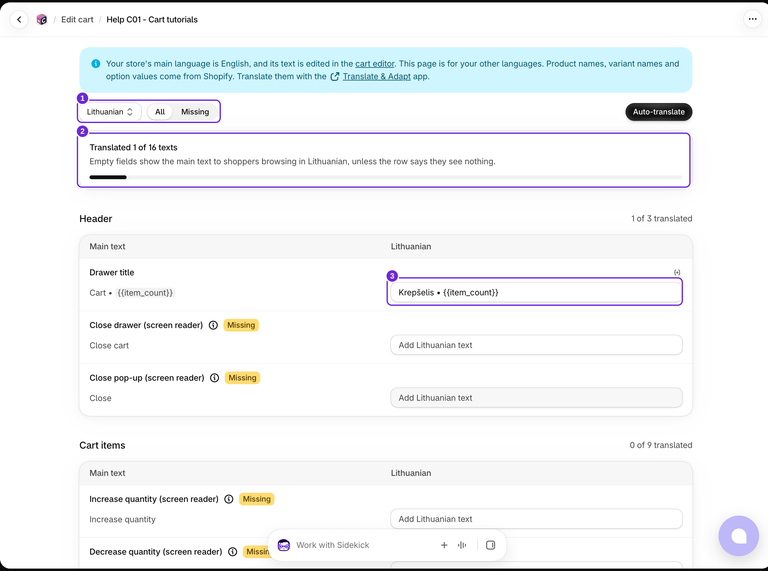Viewport: 768px width, 571px height.
Task: Click the Help C01 - Cart tutorials breadcrumb
Action: pyautogui.click(x=152, y=20)
